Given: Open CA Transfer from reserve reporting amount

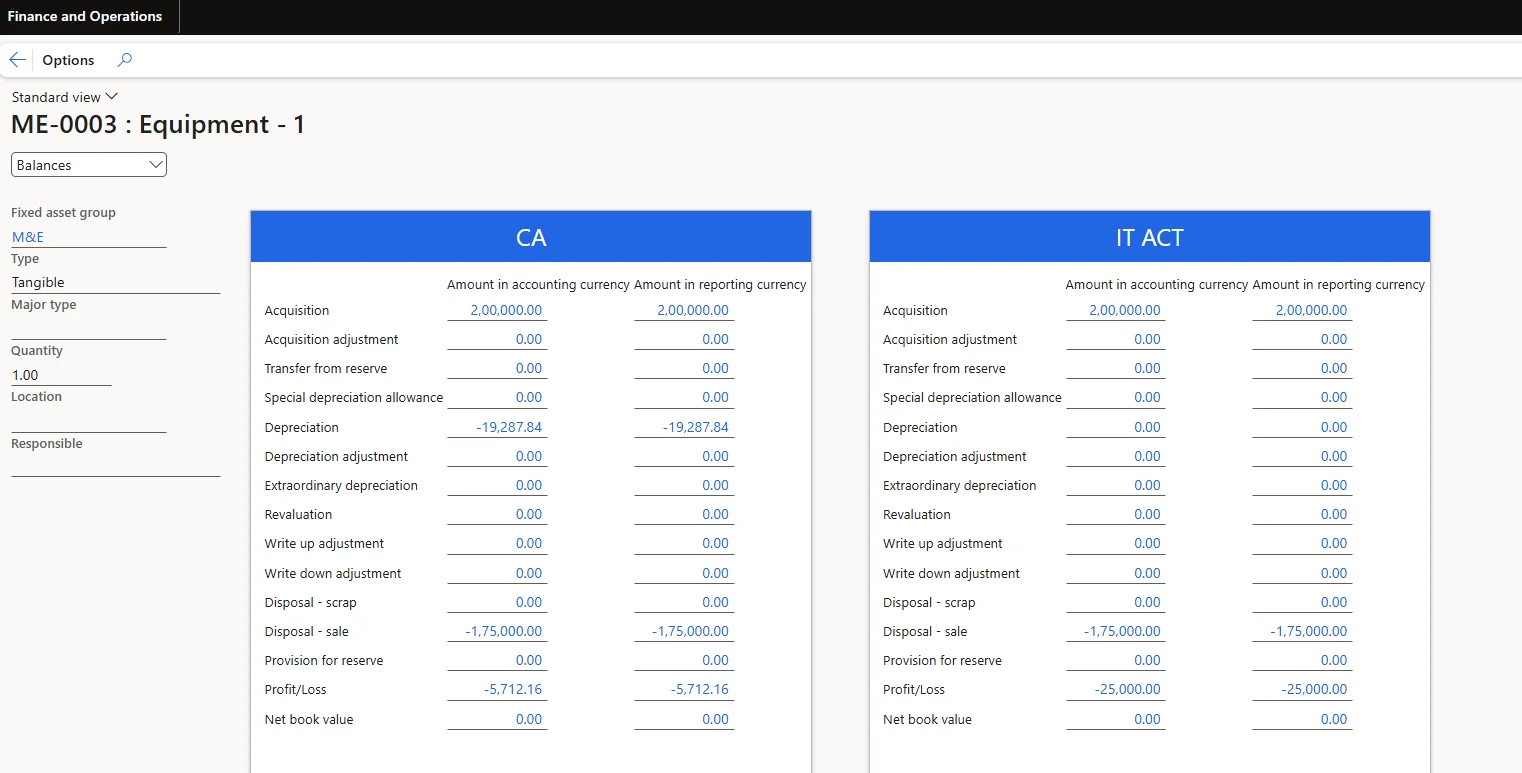Looking at the screenshot, I should pyautogui.click(x=684, y=368).
